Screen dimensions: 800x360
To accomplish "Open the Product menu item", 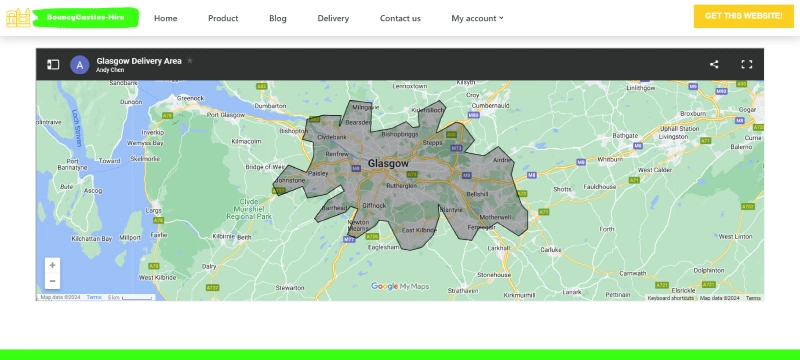I will click(x=223, y=18).
